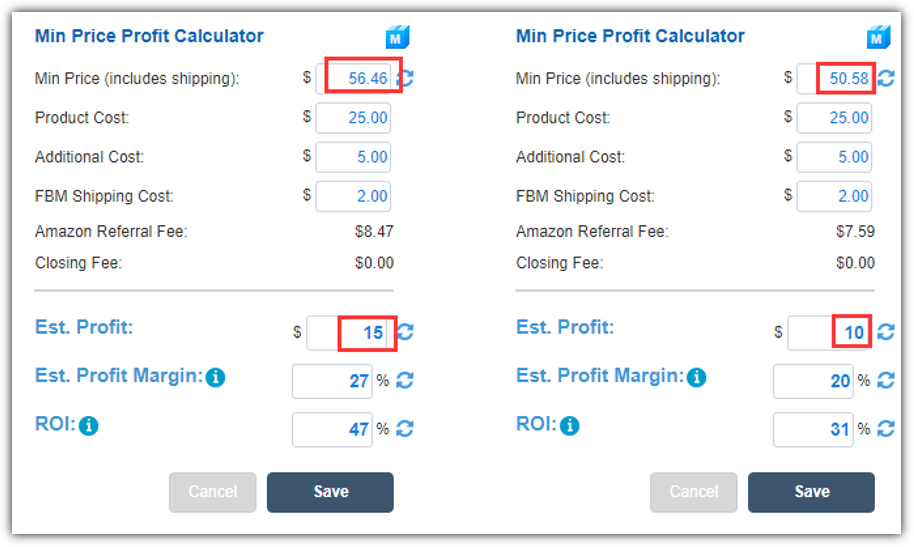Select the Product Cost field in left calculator
Image resolution: width=914 pixels, height=547 pixels.
pyautogui.click(x=353, y=118)
